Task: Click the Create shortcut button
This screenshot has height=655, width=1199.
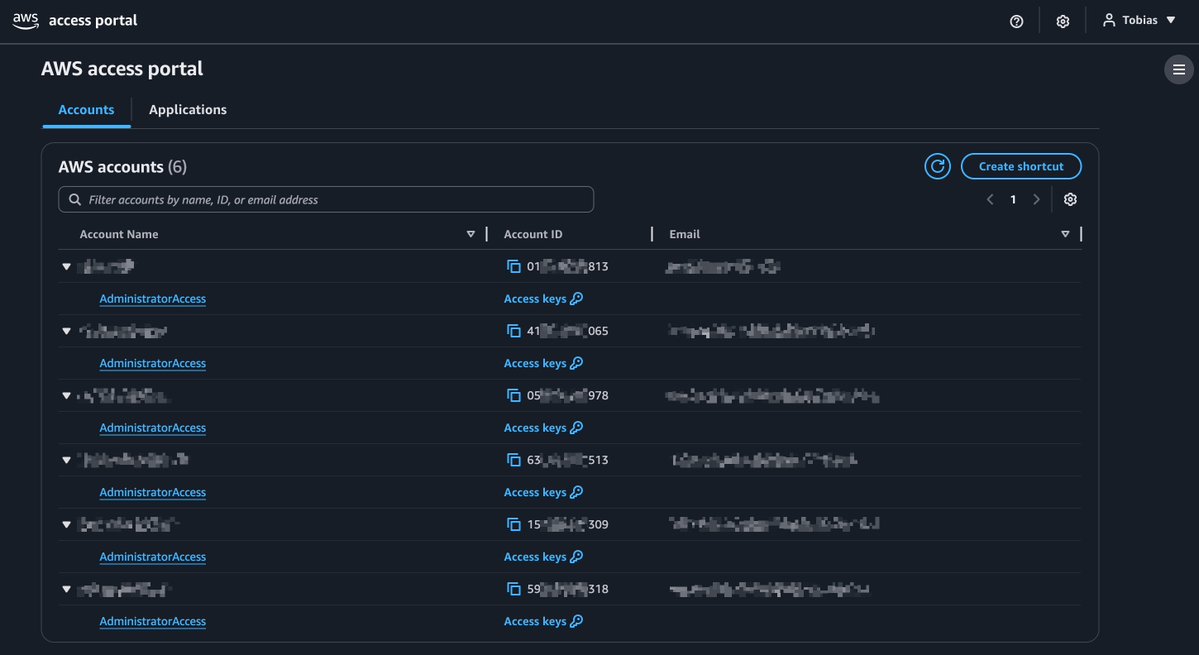Action: click(1021, 167)
